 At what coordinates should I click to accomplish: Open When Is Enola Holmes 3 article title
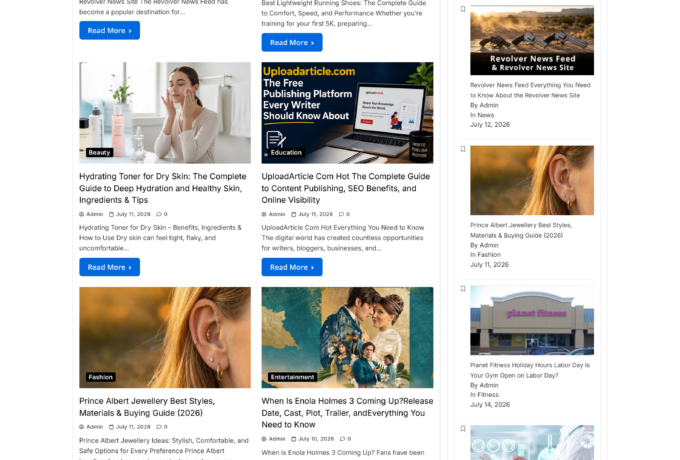pyautogui.click(x=347, y=413)
